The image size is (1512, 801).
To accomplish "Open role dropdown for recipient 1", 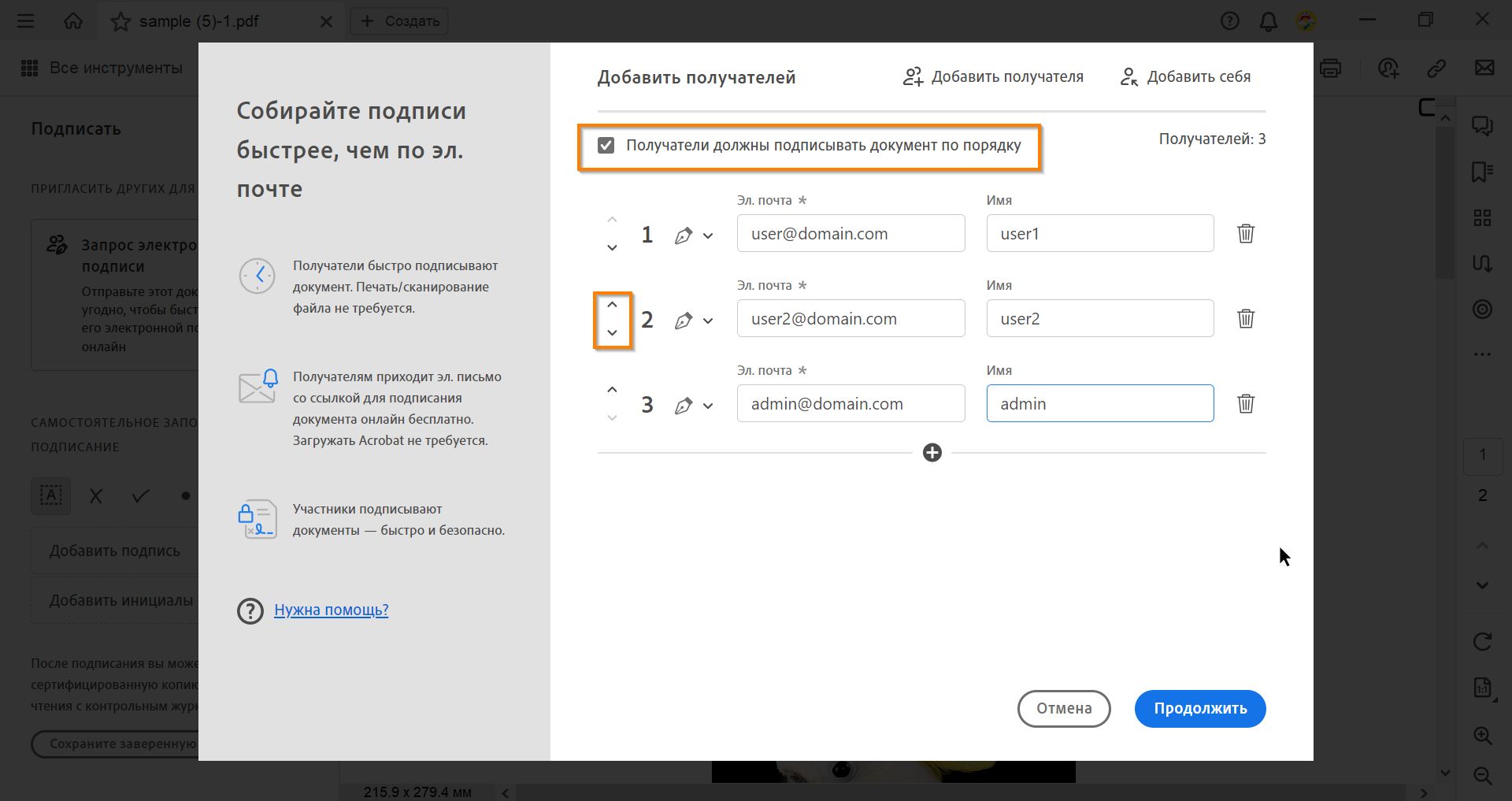I will tap(709, 235).
